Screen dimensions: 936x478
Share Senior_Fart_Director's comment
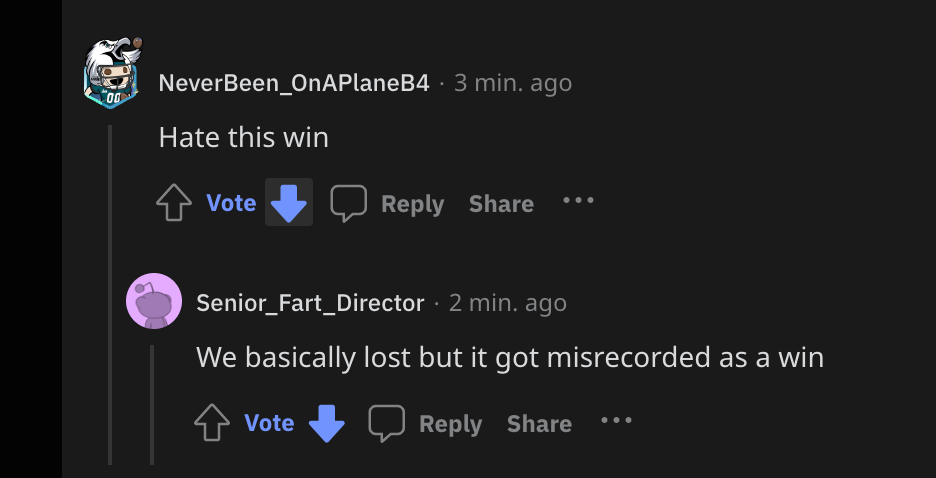point(539,423)
